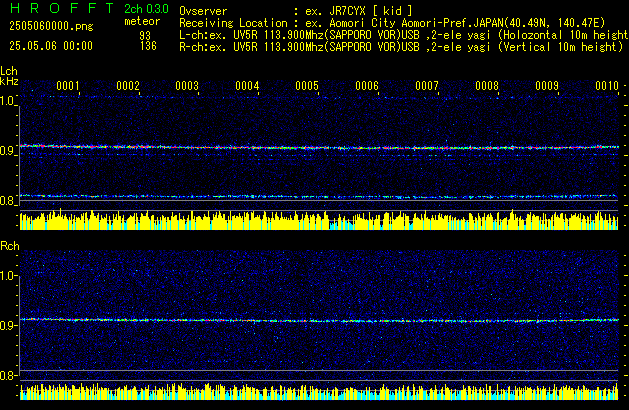Click the HROFFT title text

[62, 8]
